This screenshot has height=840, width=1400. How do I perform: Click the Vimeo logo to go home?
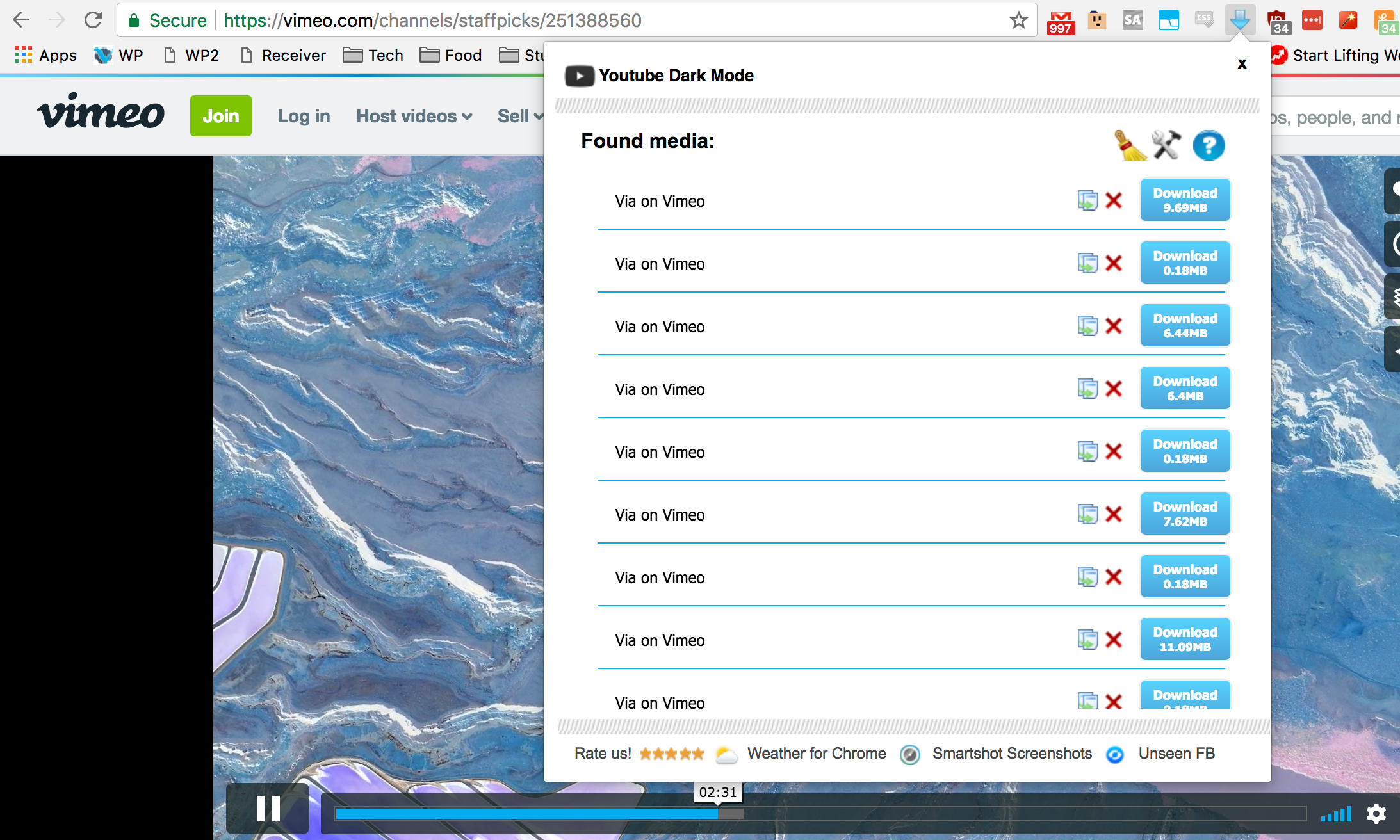pyautogui.click(x=99, y=115)
